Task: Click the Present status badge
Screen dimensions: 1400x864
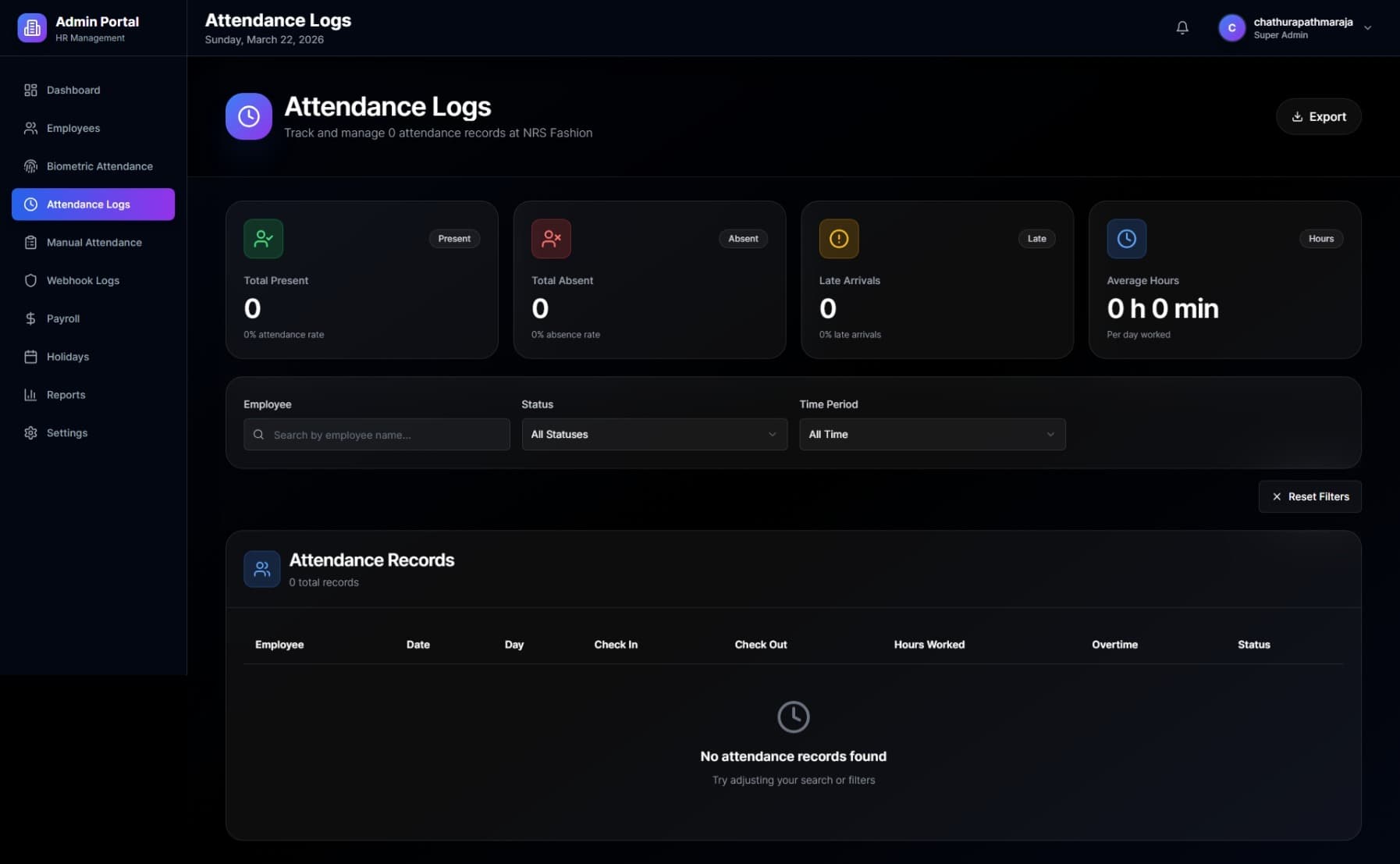Action: point(454,238)
